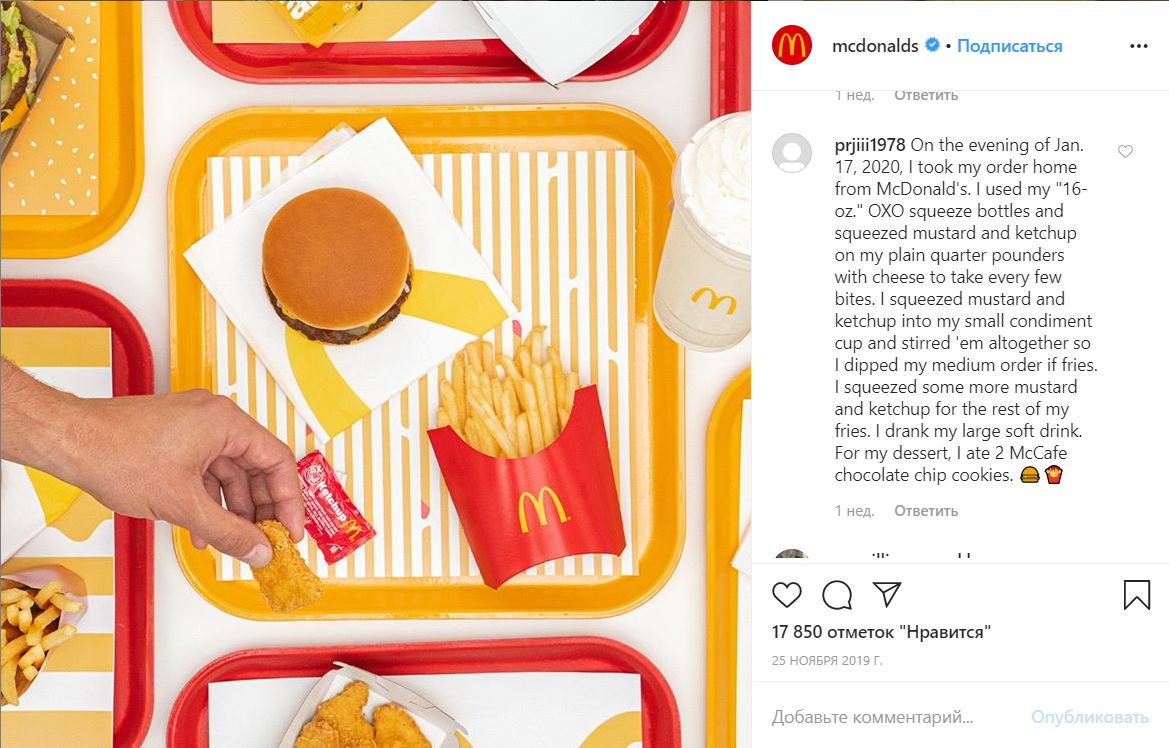Click the McDonald's profile avatar logo
This screenshot has width=1169, height=748.
coord(792,45)
